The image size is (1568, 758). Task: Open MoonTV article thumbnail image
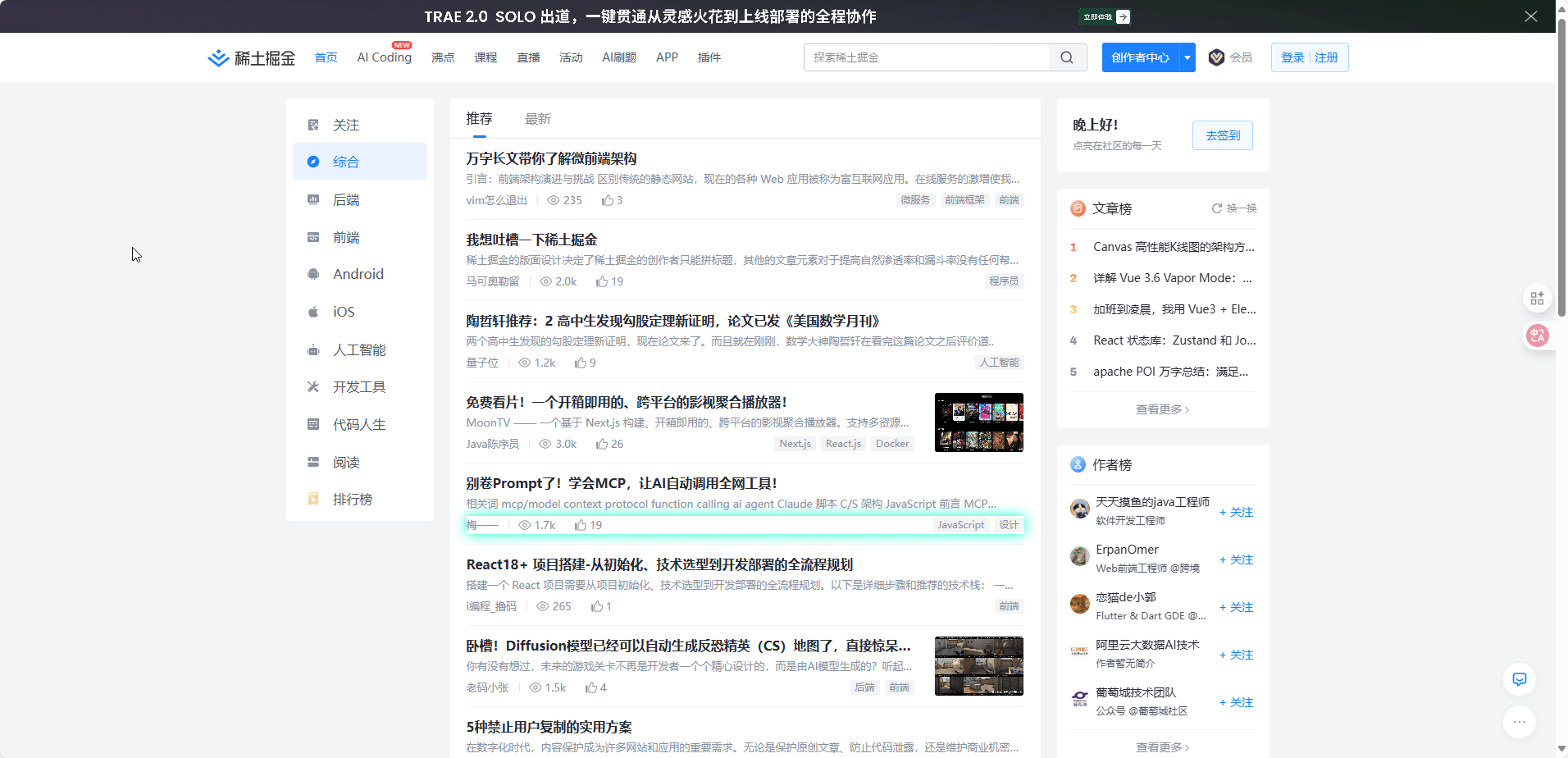coord(979,422)
